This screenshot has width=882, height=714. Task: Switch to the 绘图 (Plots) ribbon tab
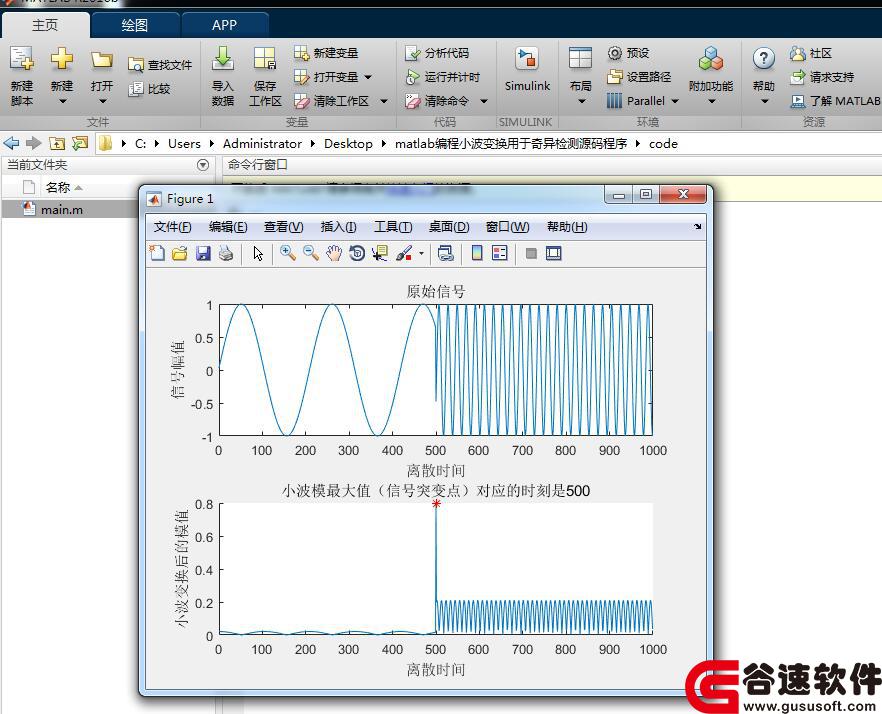(x=135, y=25)
